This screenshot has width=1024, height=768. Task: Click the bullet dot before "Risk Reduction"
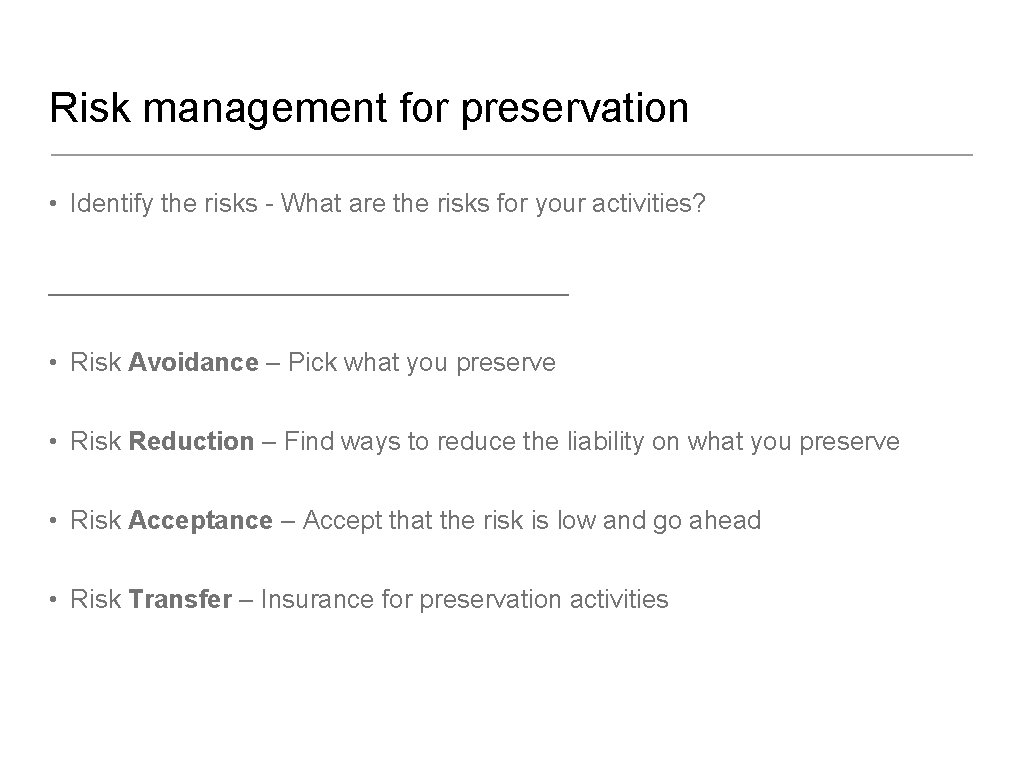point(56,442)
